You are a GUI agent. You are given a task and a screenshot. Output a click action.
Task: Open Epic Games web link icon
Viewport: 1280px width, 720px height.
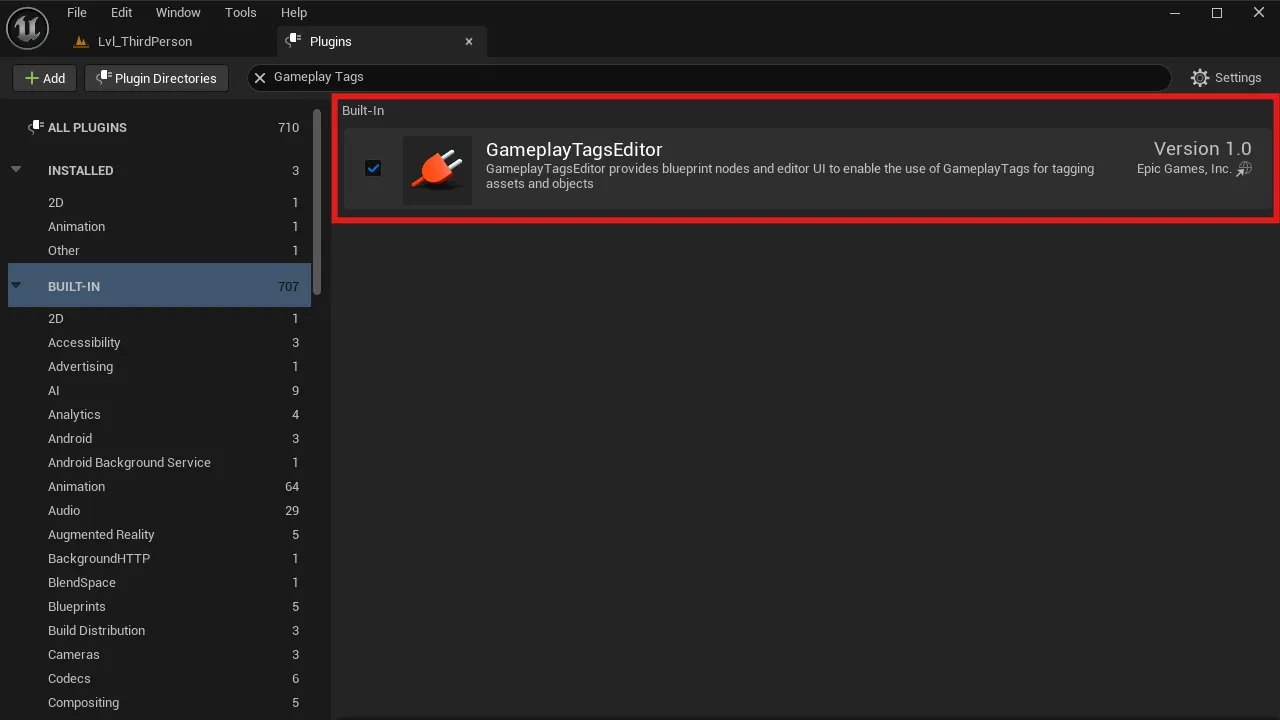(x=1244, y=169)
